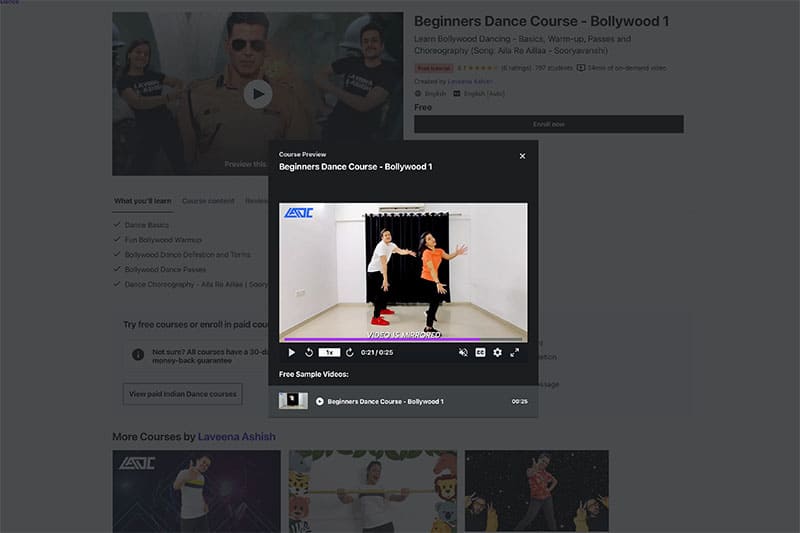
Task: Click the 00:25 duration in the sample list
Action: pyautogui.click(x=519, y=401)
